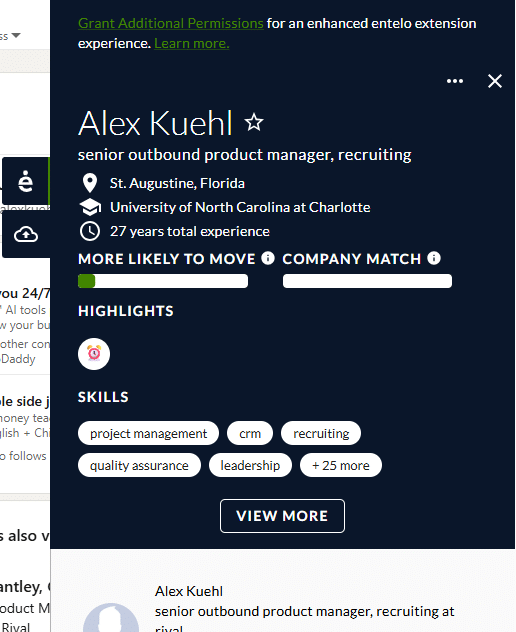Click the cloud upload side tab
The width and height of the screenshot is (516, 632).
26,234
